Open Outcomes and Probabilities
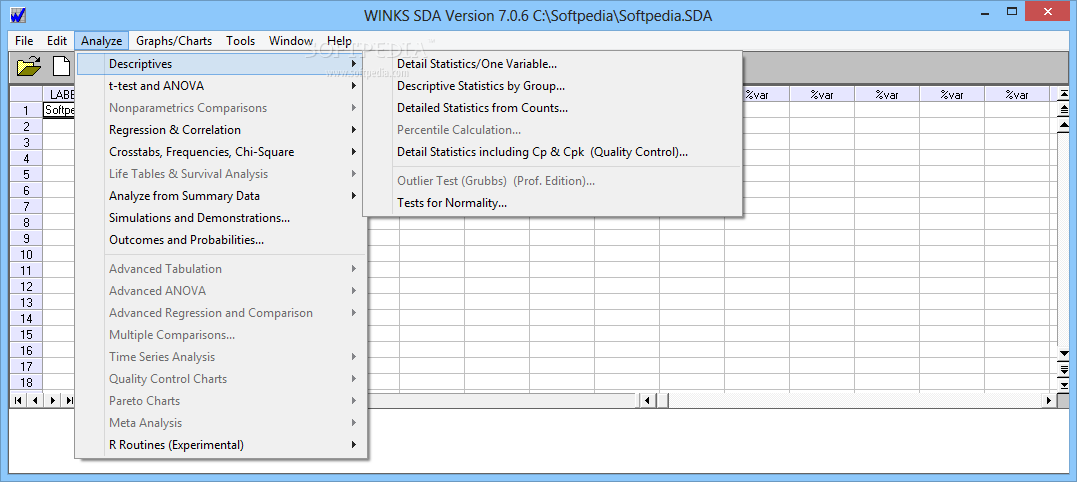This screenshot has height=482, width=1077. click(x=220, y=240)
